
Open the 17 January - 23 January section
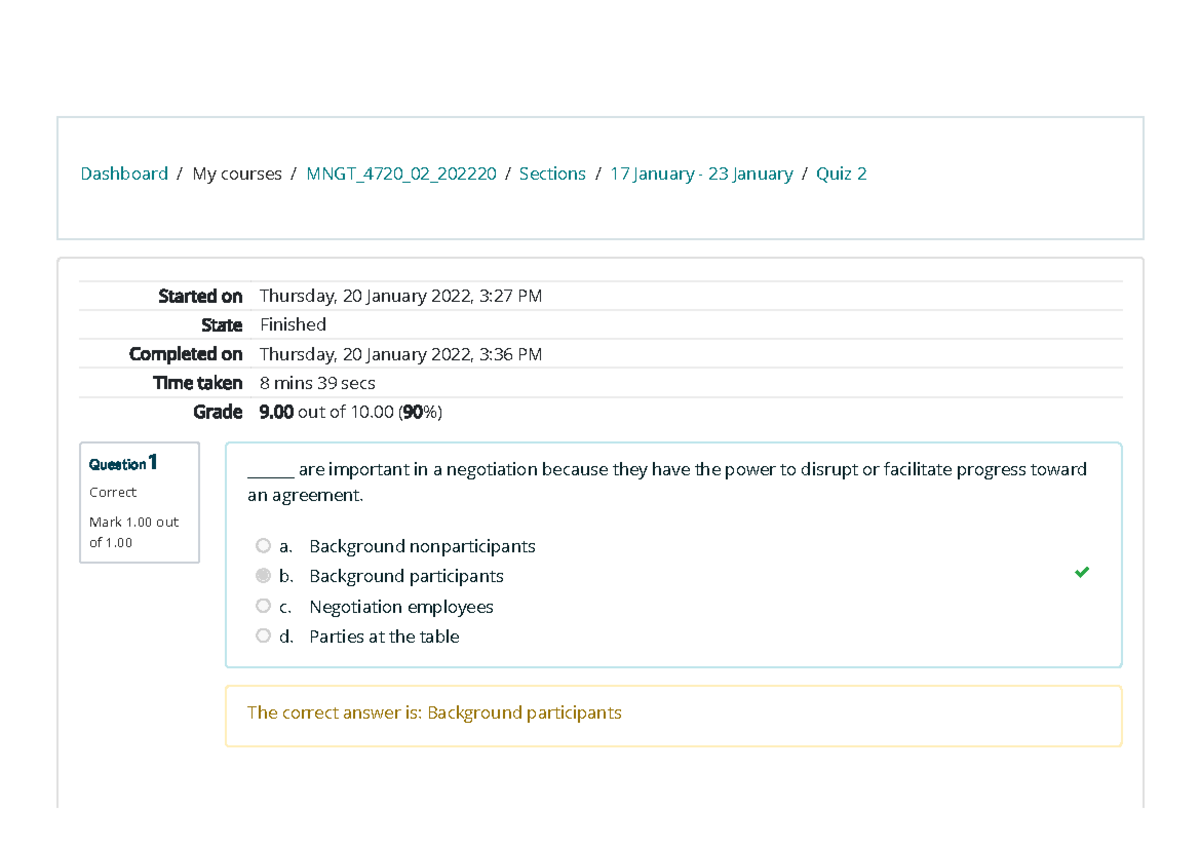click(x=701, y=173)
